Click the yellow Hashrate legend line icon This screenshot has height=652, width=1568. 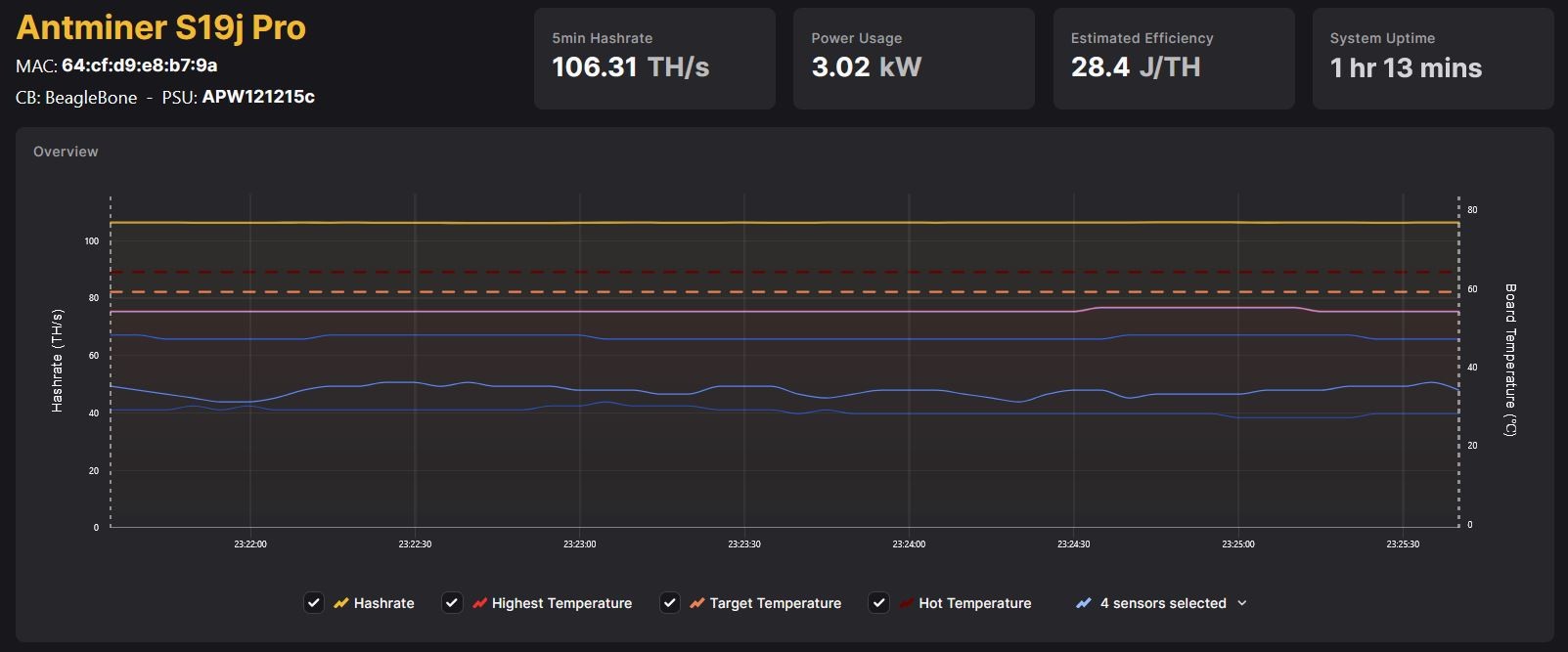coord(340,603)
